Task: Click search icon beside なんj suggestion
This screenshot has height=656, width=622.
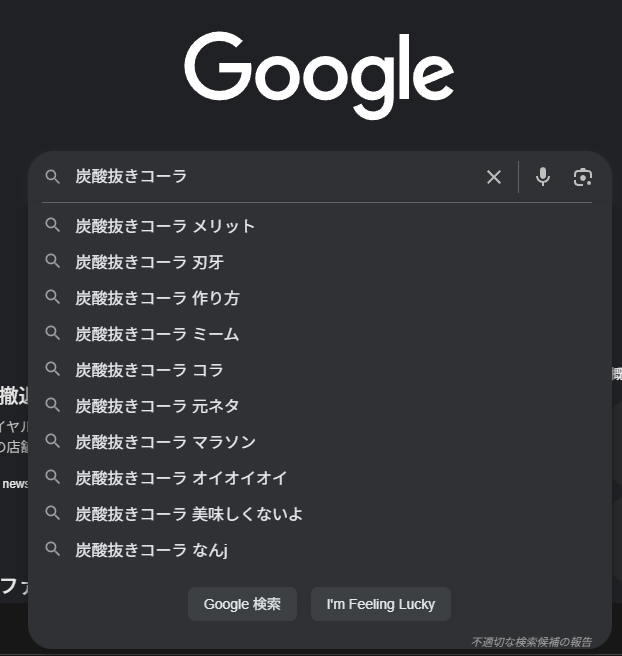Action: (x=53, y=550)
